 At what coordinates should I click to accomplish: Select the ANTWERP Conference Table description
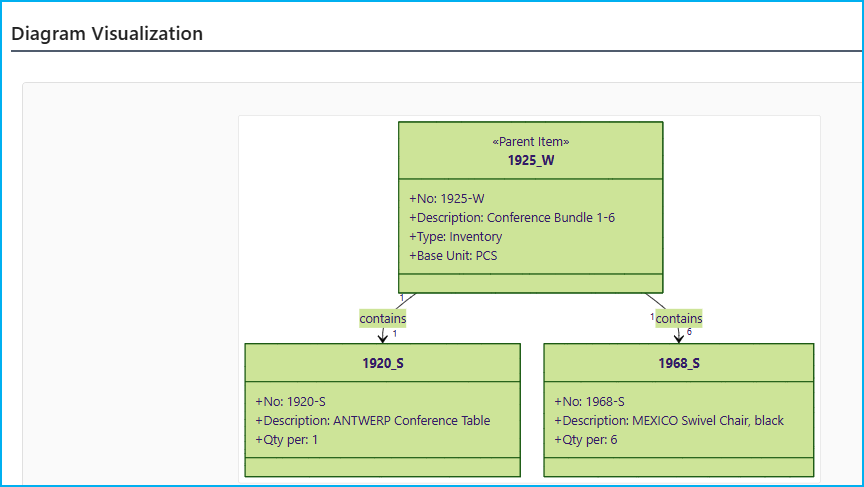point(373,421)
